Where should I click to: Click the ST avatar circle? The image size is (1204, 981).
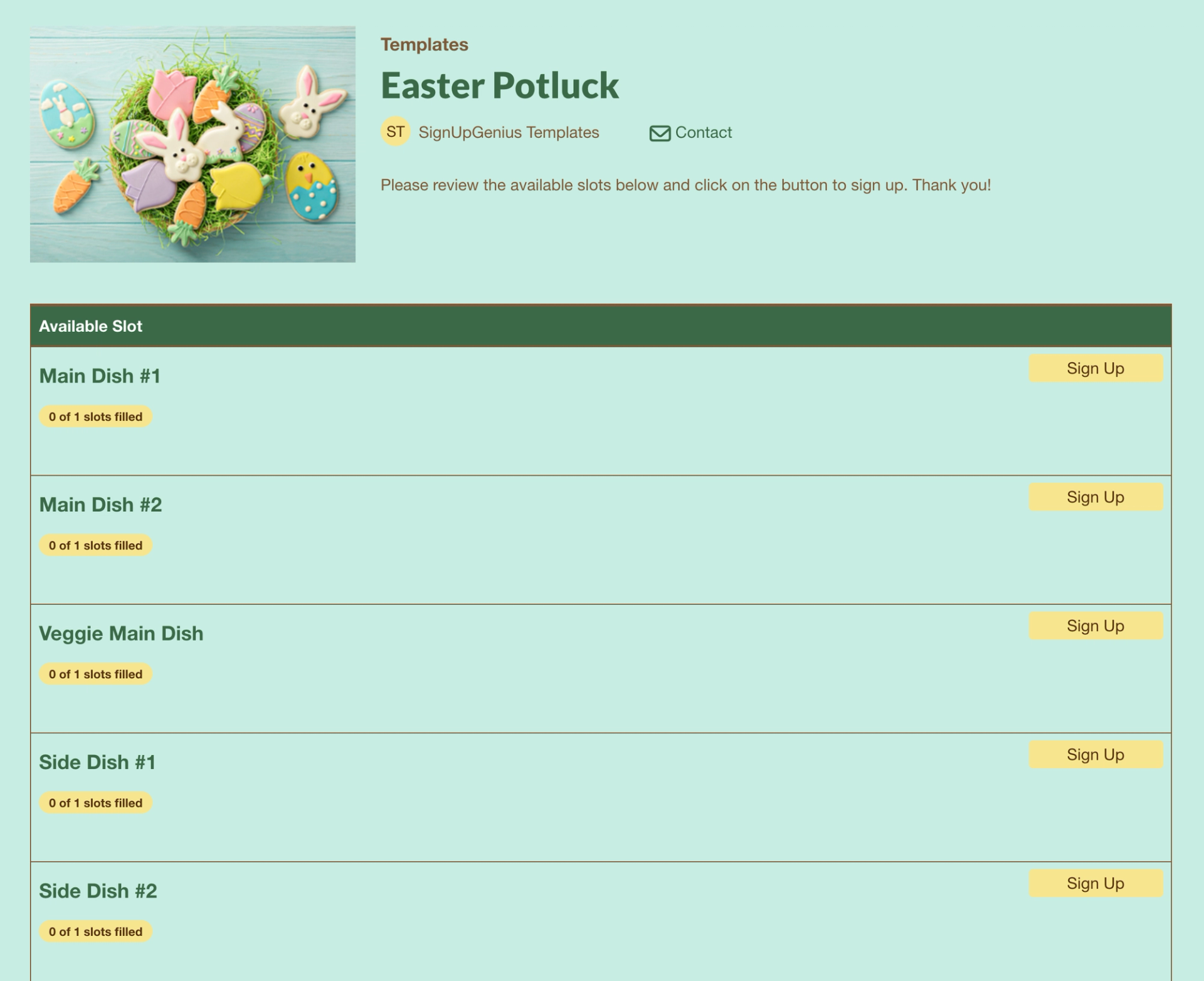tap(396, 132)
